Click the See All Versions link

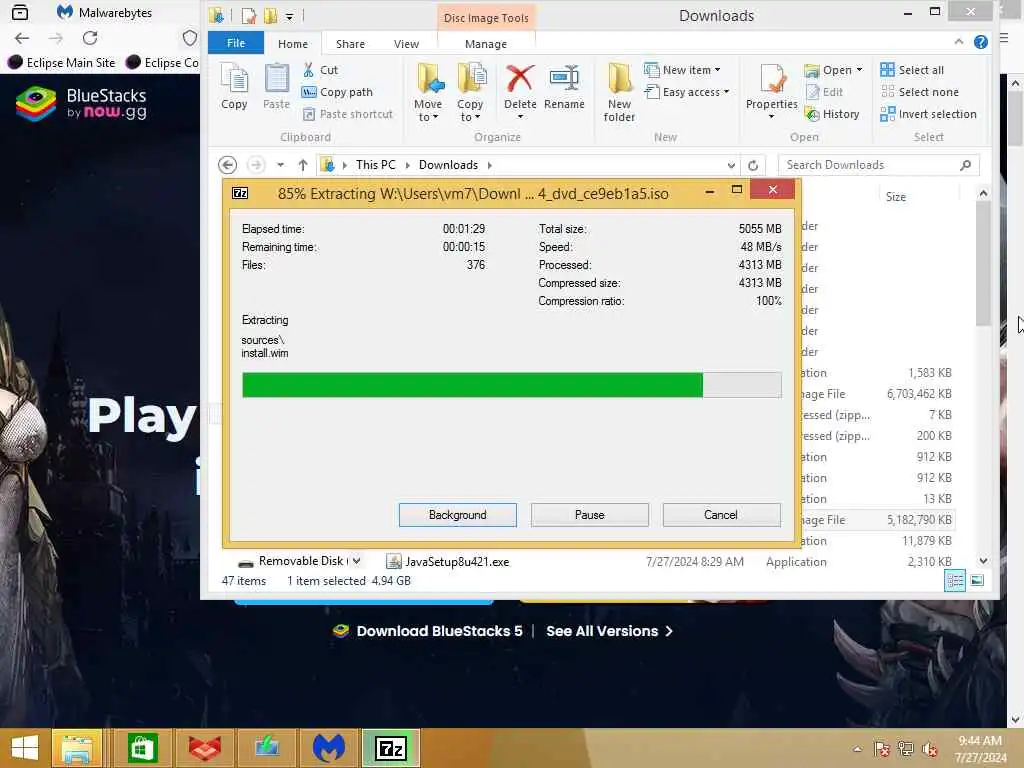(609, 631)
